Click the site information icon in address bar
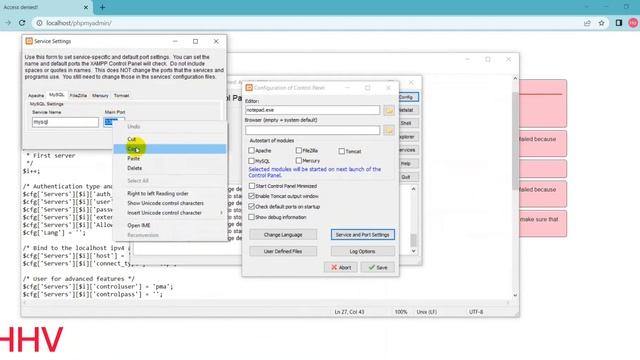 point(39,23)
